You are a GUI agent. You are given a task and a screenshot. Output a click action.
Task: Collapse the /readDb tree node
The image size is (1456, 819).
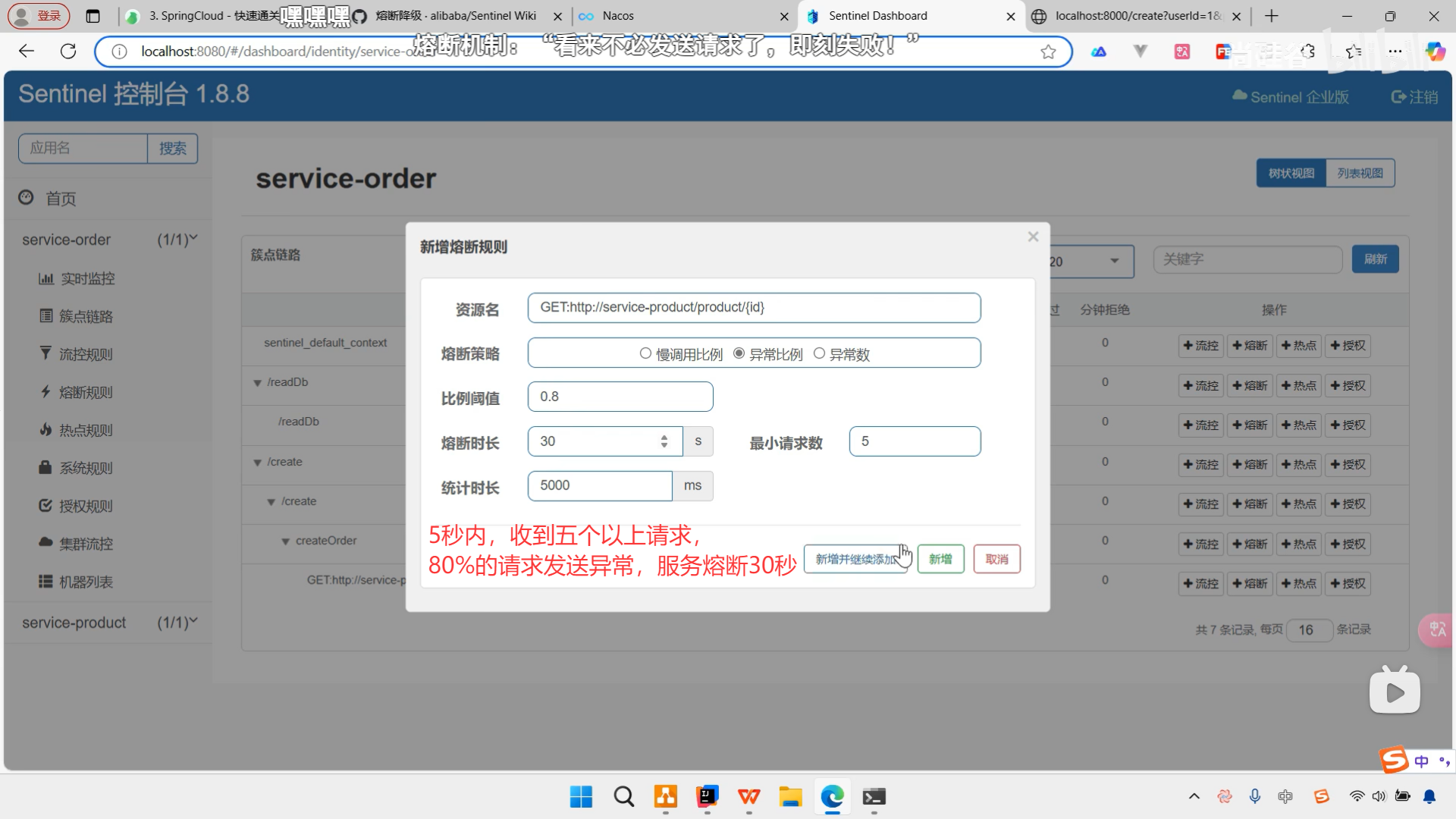[x=257, y=383]
